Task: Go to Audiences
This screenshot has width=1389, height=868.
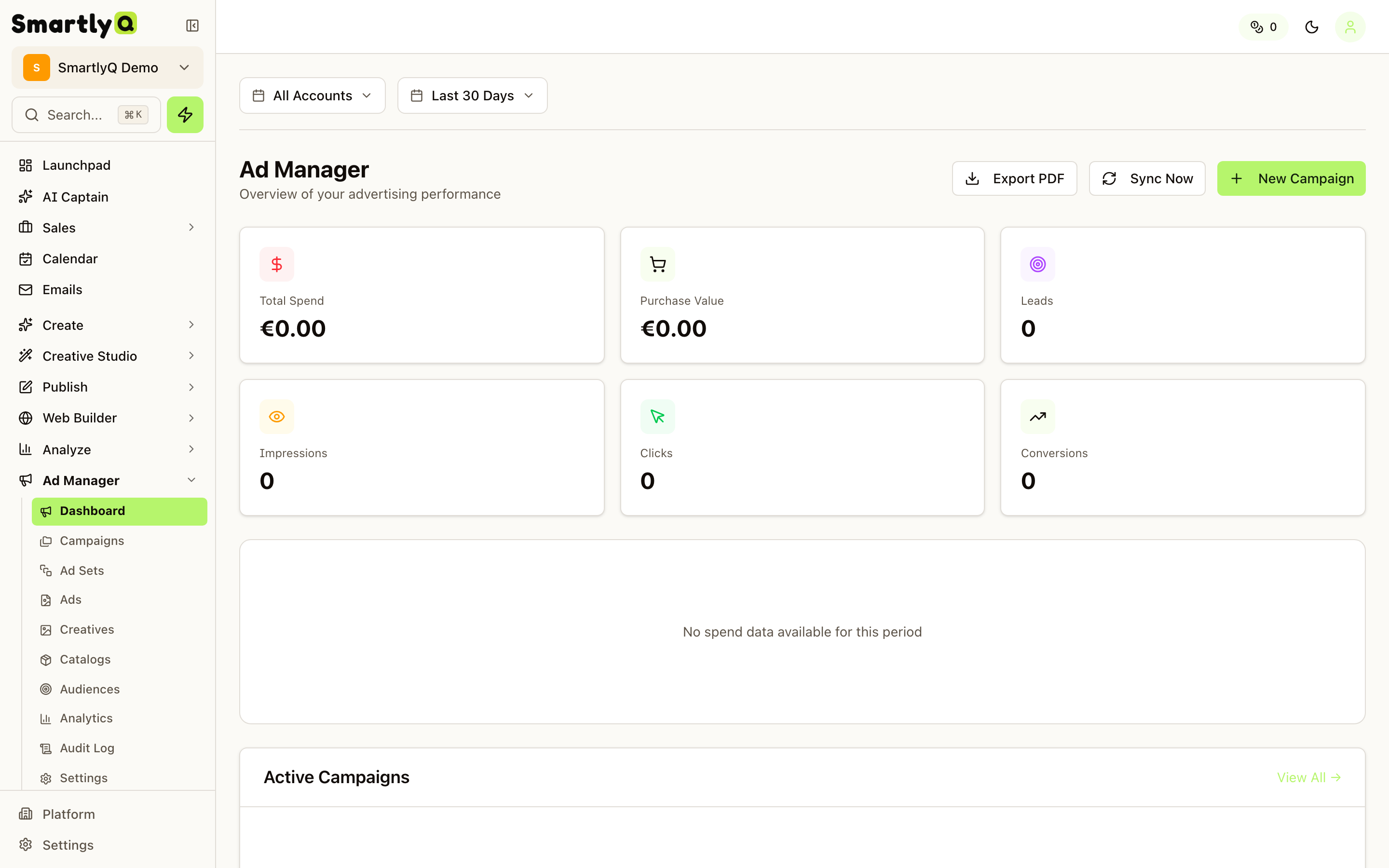Action: click(120, 689)
